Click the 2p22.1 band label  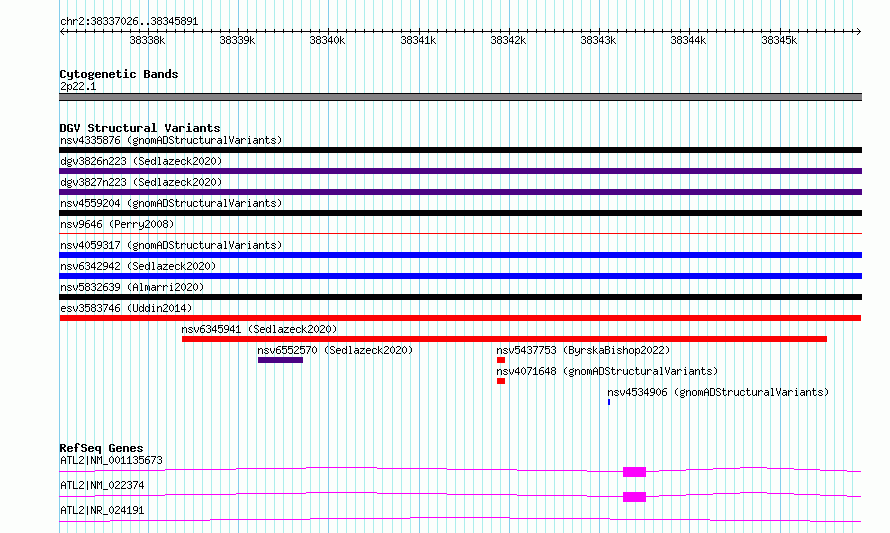click(x=78, y=86)
